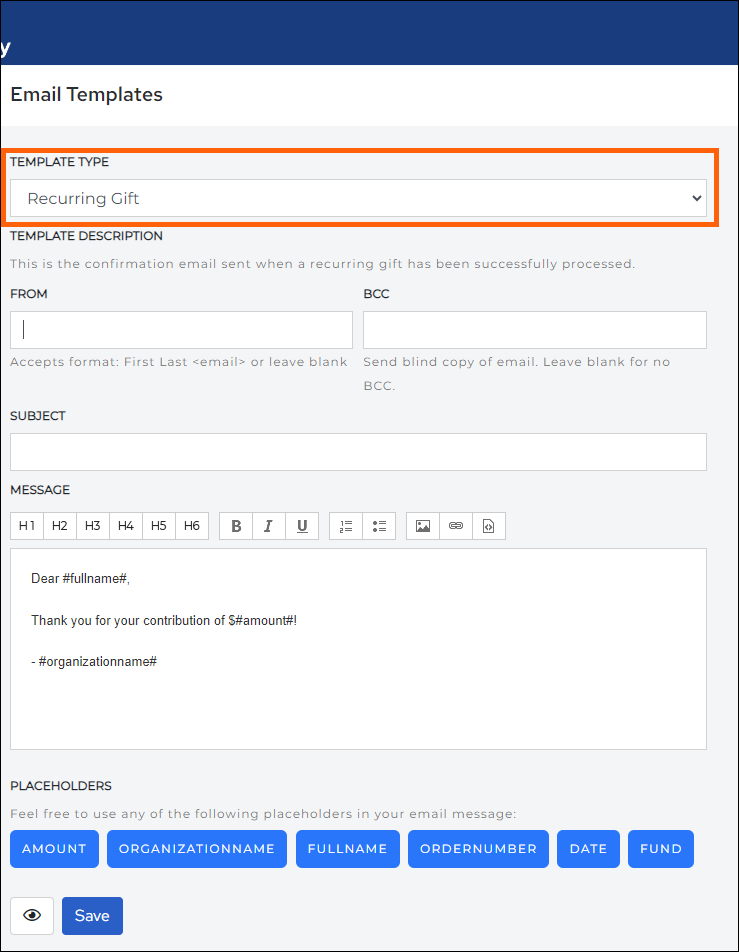Italicize text using the editor toolbar
The height and width of the screenshot is (952, 739).
(268, 525)
